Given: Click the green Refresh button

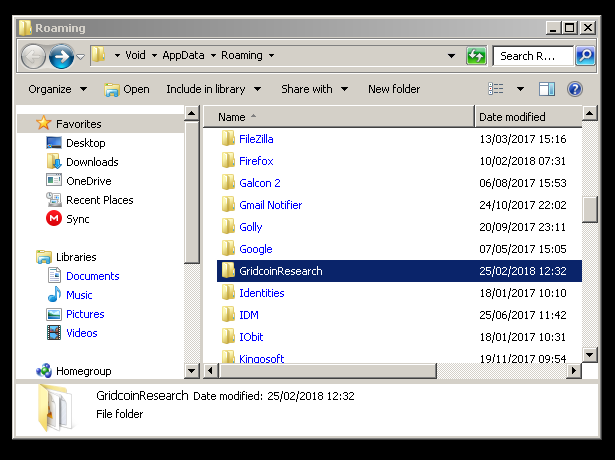Looking at the screenshot, I should point(476,56).
